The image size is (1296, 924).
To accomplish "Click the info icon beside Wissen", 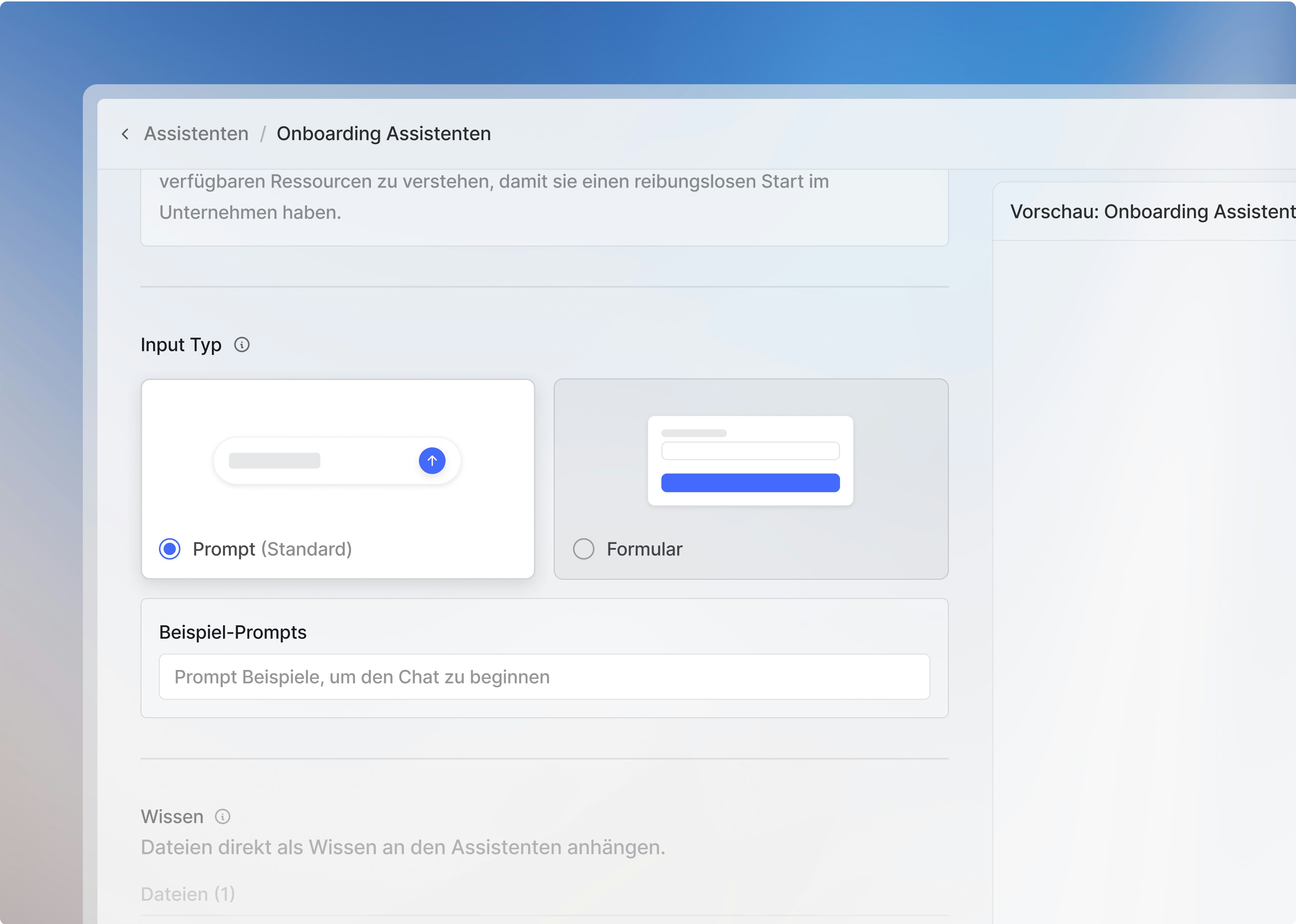I will [223, 817].
